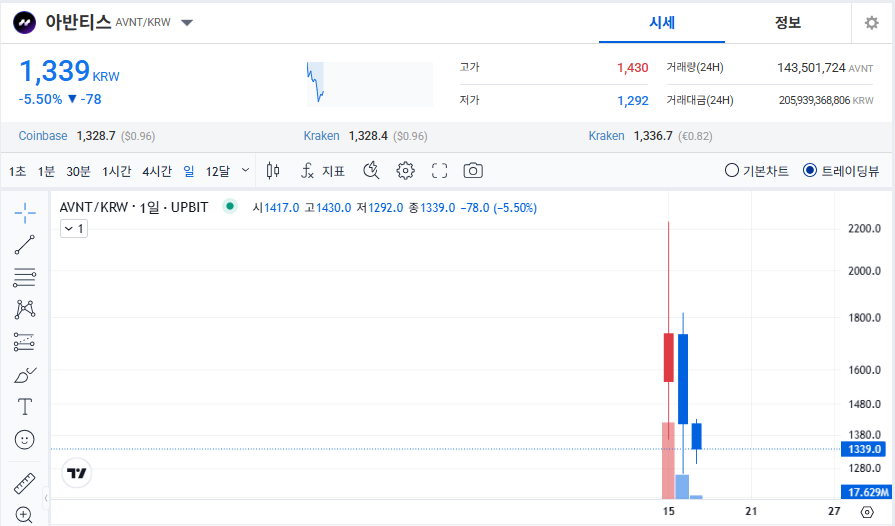The width and height of the screenshot is (895, 526).
Task: Collapse the drawing toolbar side handle
Action: [x=46, y=498]
